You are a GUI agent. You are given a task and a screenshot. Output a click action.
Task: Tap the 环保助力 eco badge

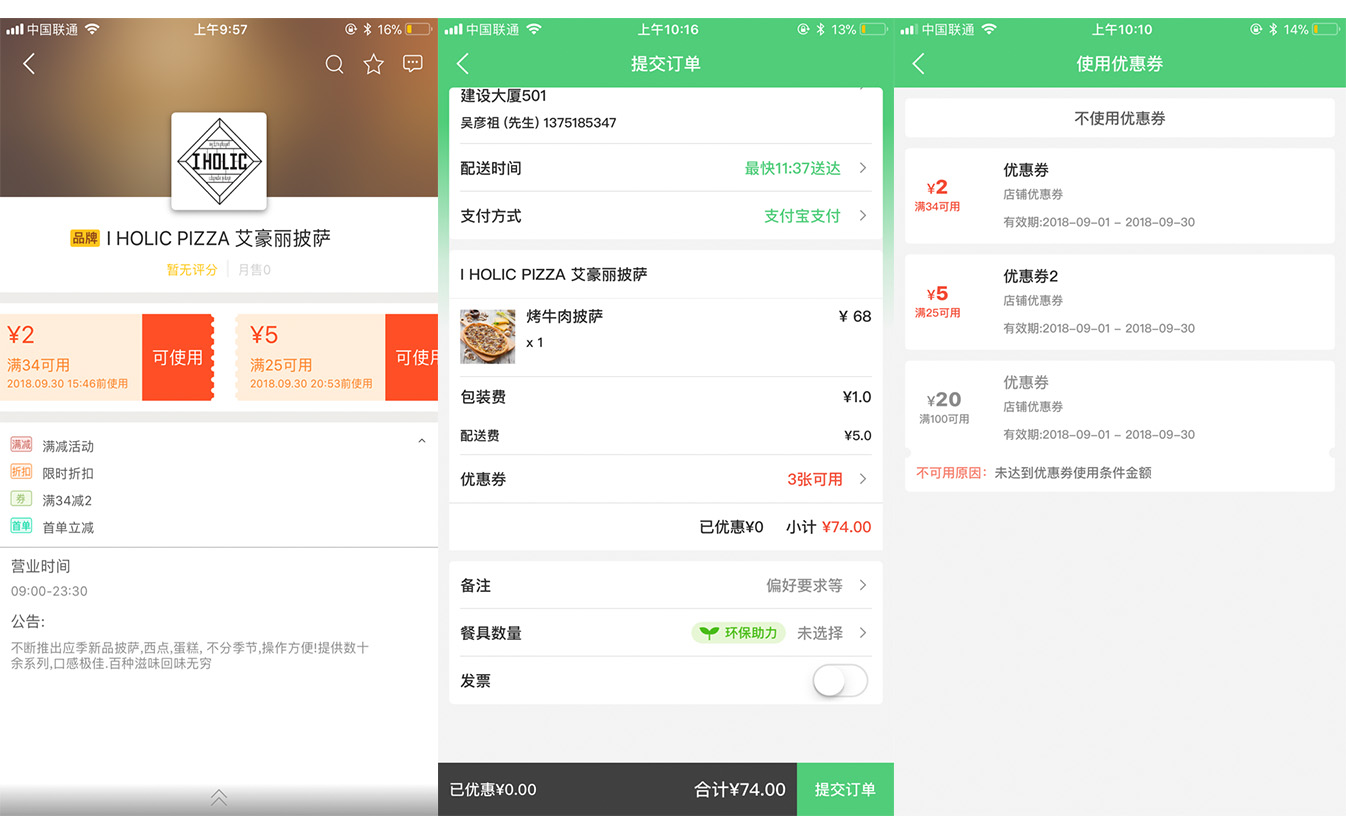[x=738, y=633]
